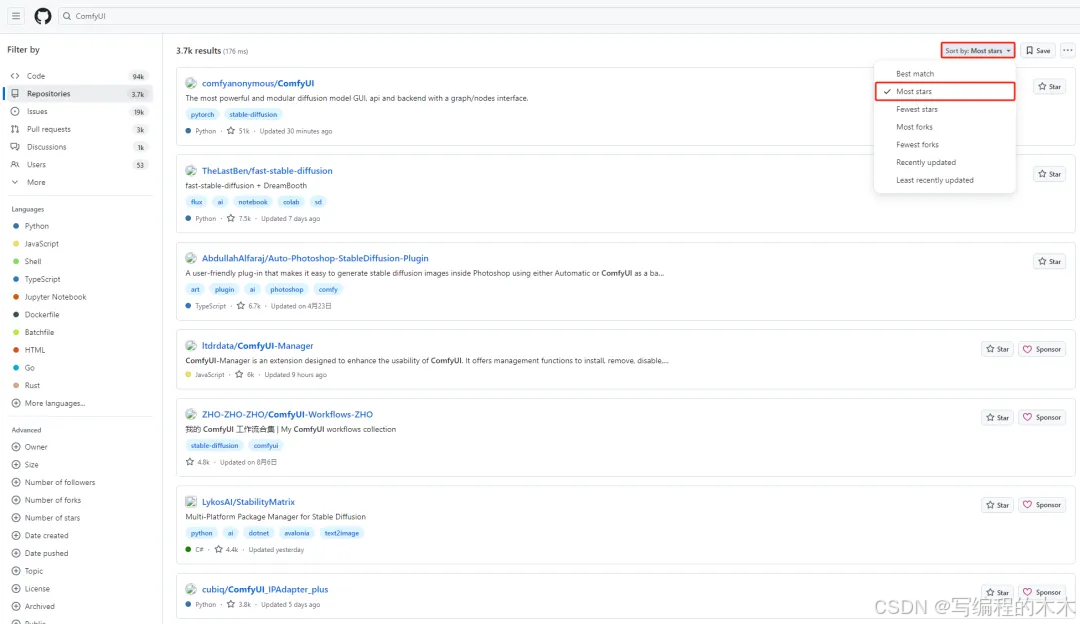The width and height of the screenshot is (1080, 624).
Task: Star the comfyanonymous/ComfyUI repository
Action: click(x=1050, y=87)
